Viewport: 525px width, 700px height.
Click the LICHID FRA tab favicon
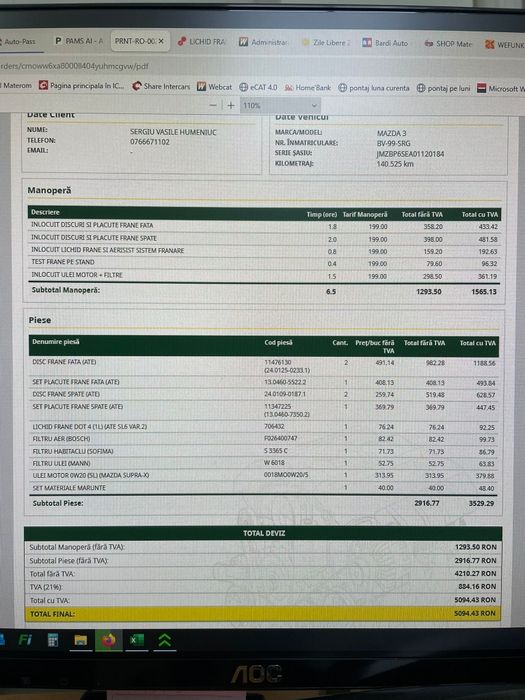(182, 42)
